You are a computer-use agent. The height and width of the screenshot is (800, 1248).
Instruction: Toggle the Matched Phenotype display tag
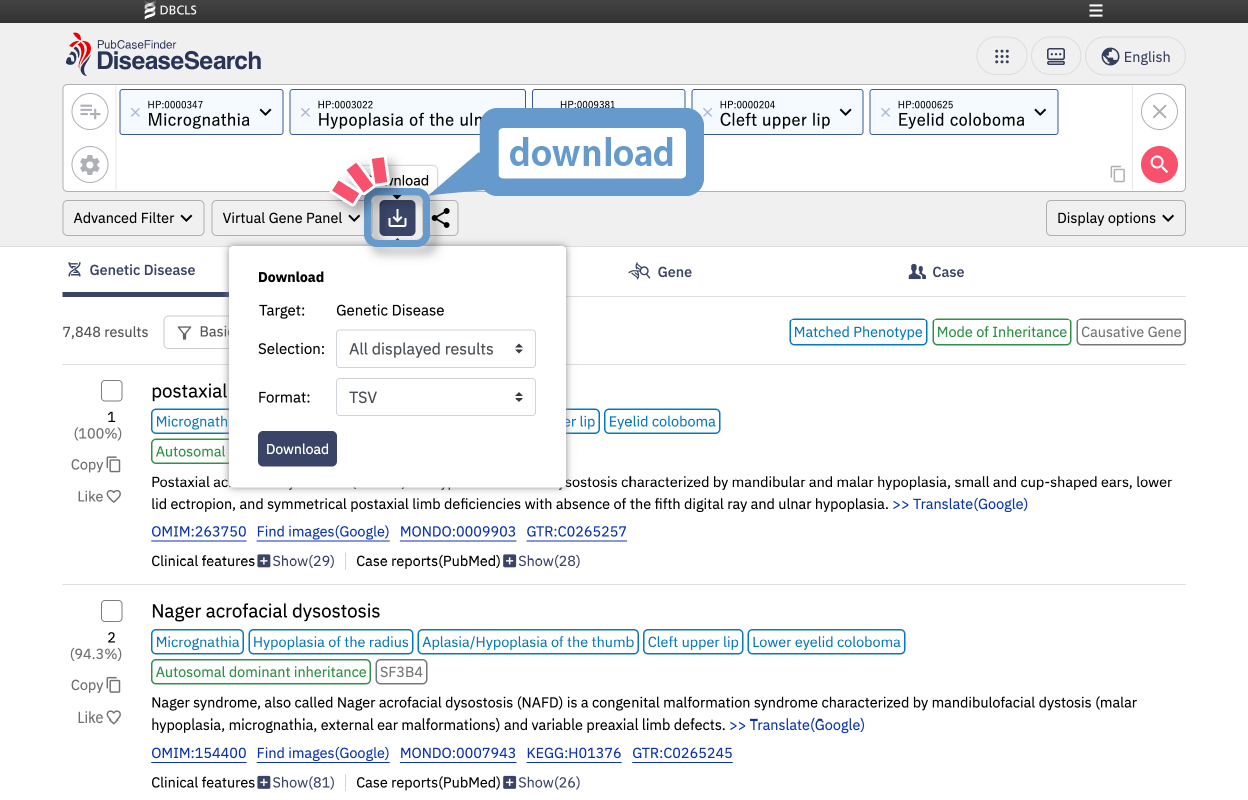(x=858, y=332)
